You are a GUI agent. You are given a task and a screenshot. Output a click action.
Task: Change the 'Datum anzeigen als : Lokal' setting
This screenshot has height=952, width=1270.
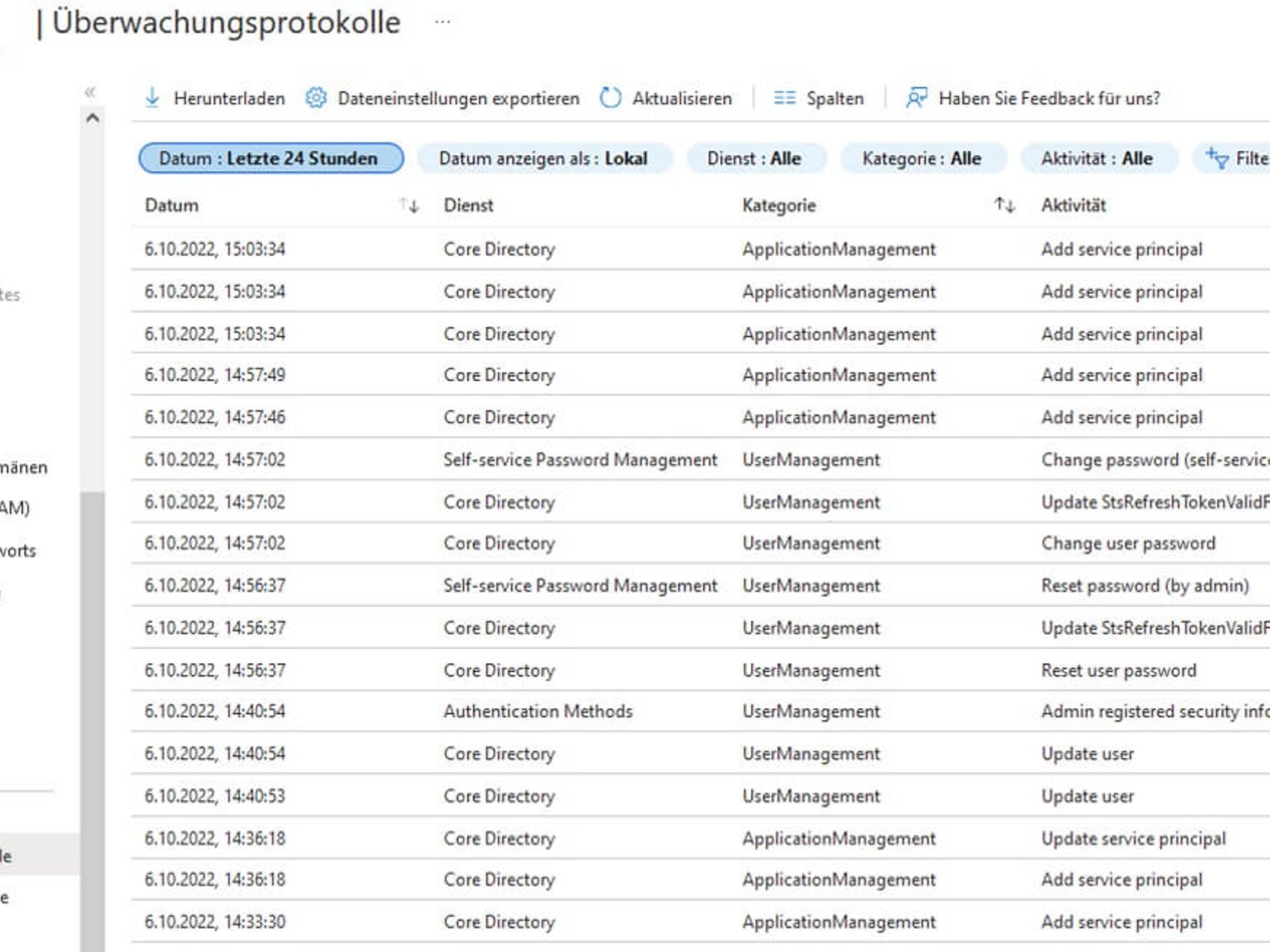click(x=544, y=158)
